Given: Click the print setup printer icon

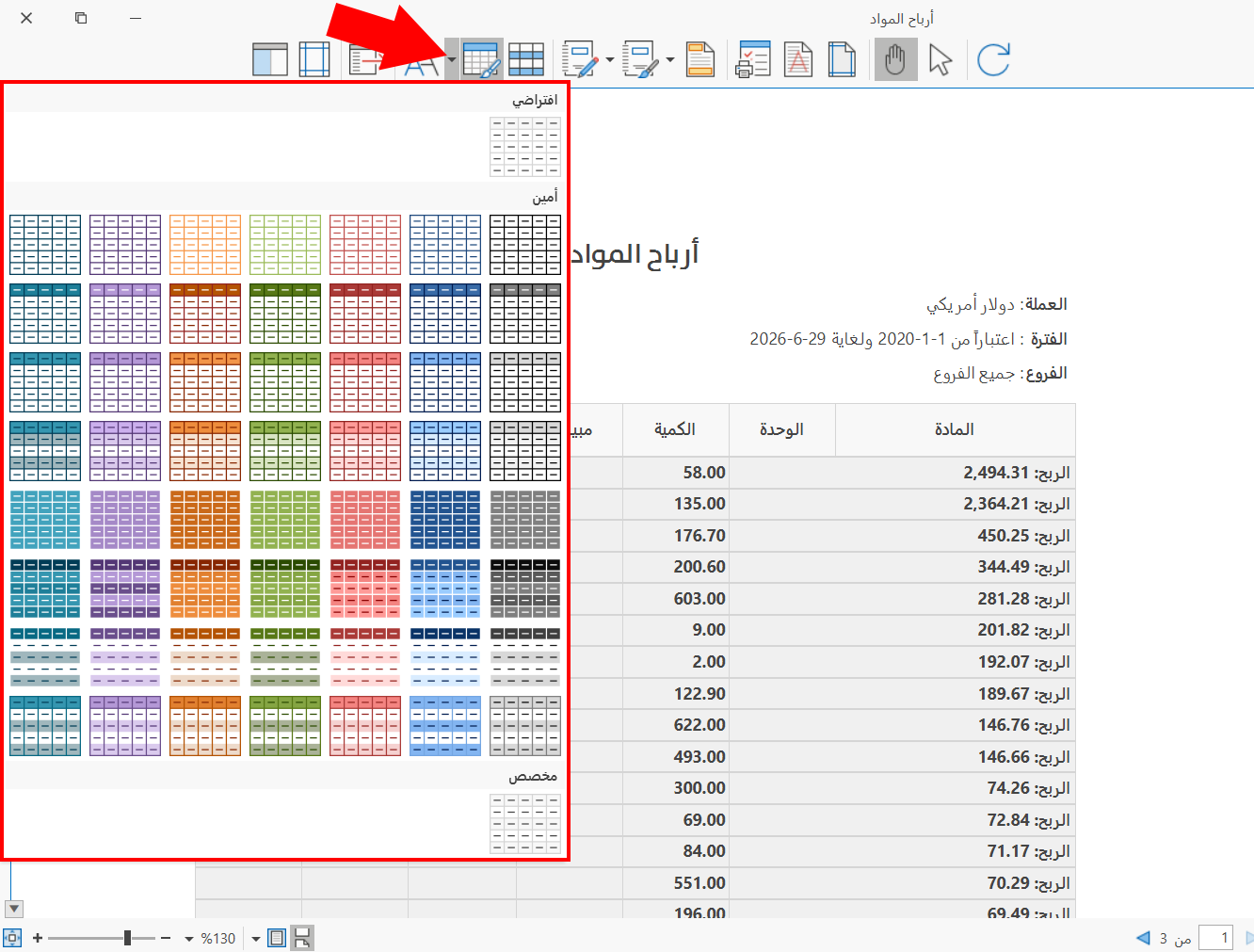Looking at the screenshot, I should pyautogui.click(x=754, y=59).
